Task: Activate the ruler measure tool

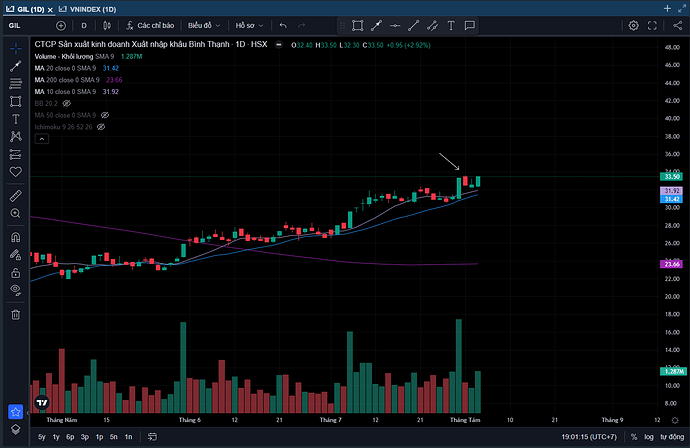Action: (15, 195)
